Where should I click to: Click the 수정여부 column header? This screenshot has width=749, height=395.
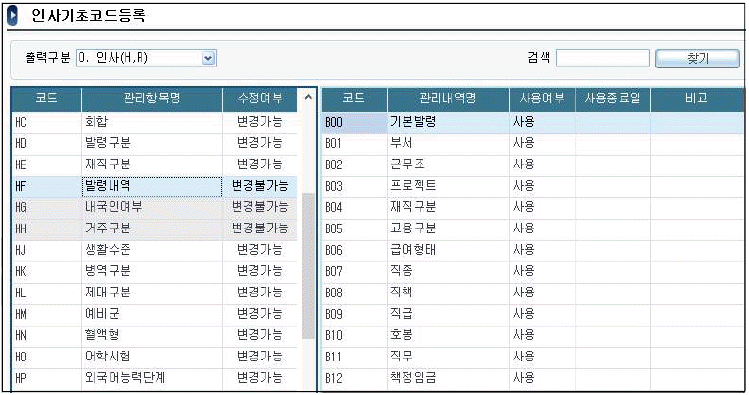click(260, 98)
